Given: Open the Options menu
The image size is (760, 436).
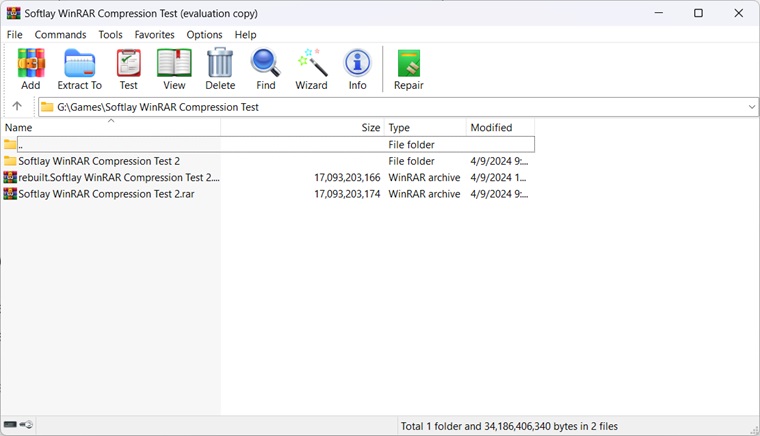Looking at the screenshot, I should tap(204, 35).
